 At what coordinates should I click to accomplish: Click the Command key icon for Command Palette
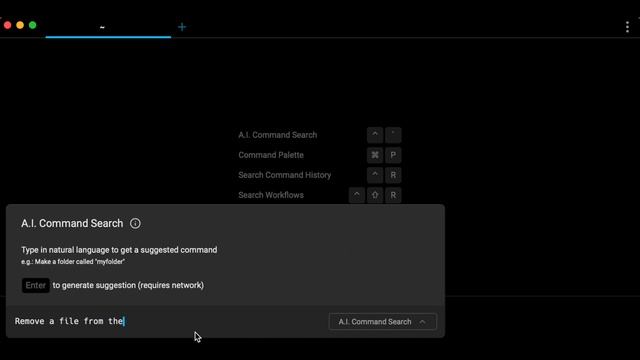[375, 155]
